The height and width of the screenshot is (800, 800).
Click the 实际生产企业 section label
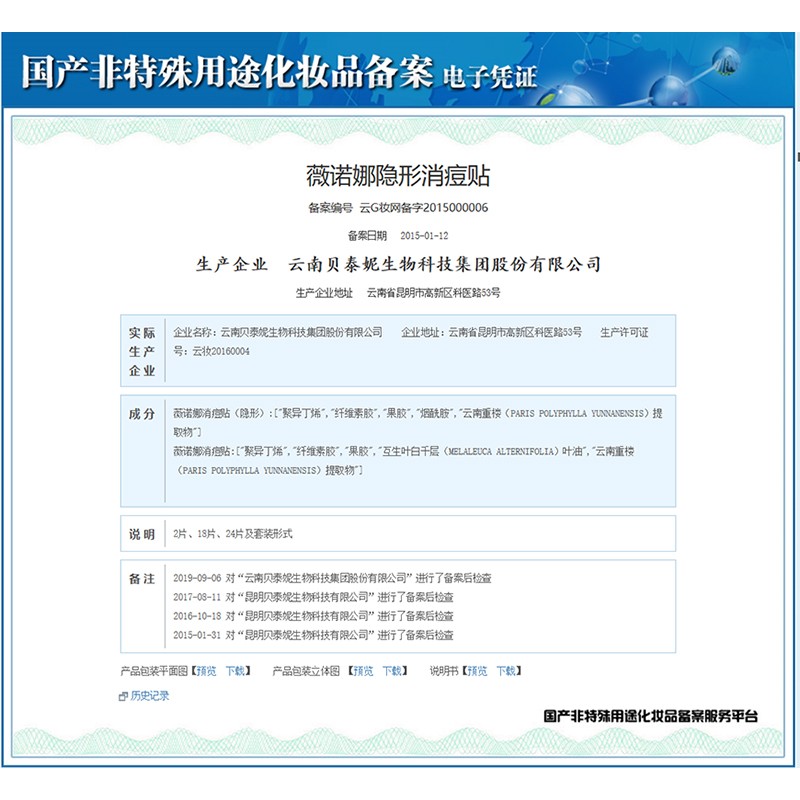tap(142, 351)
